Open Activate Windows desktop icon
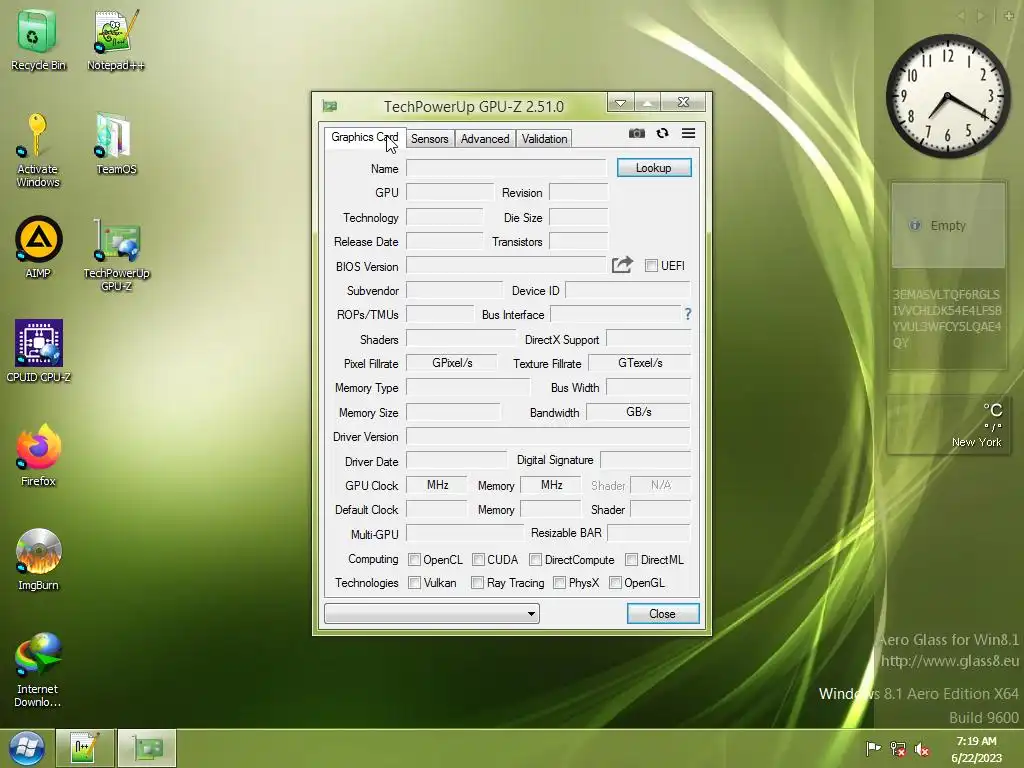The image size is (1024, 768). click(38, 151)
